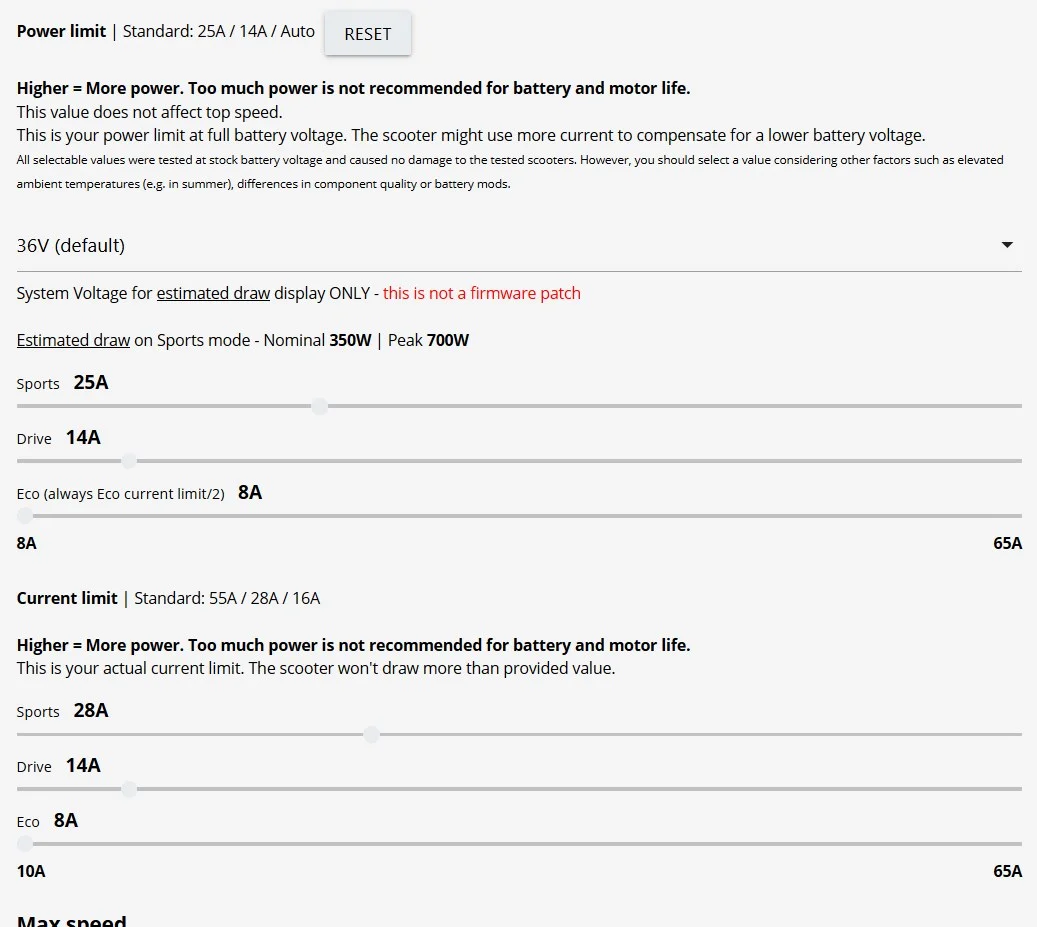Screen dimensions: 1037x927
Task: Click the arrow on the system voltage selector
Action: coord(1007,245)
